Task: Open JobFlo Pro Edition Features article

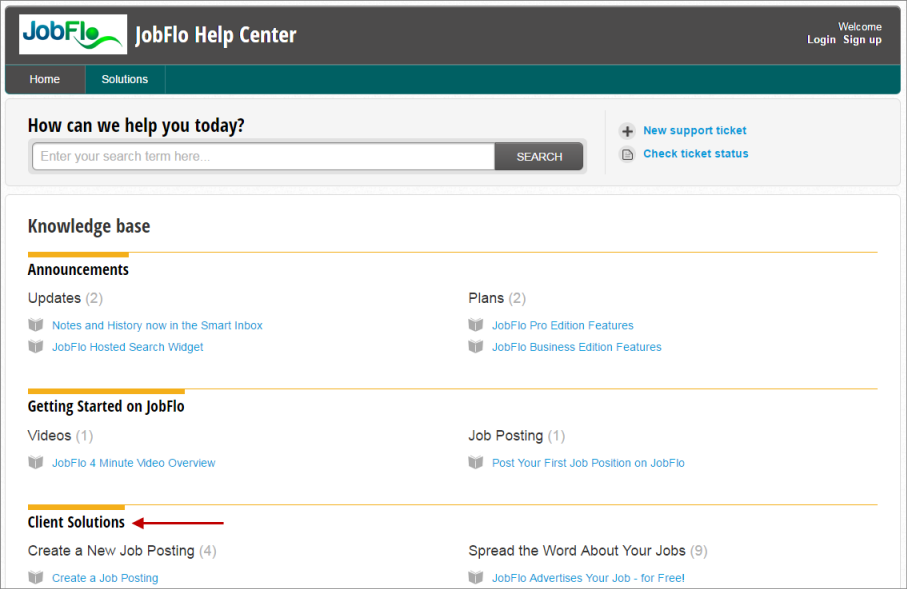Action: click(x=563, y=325)
